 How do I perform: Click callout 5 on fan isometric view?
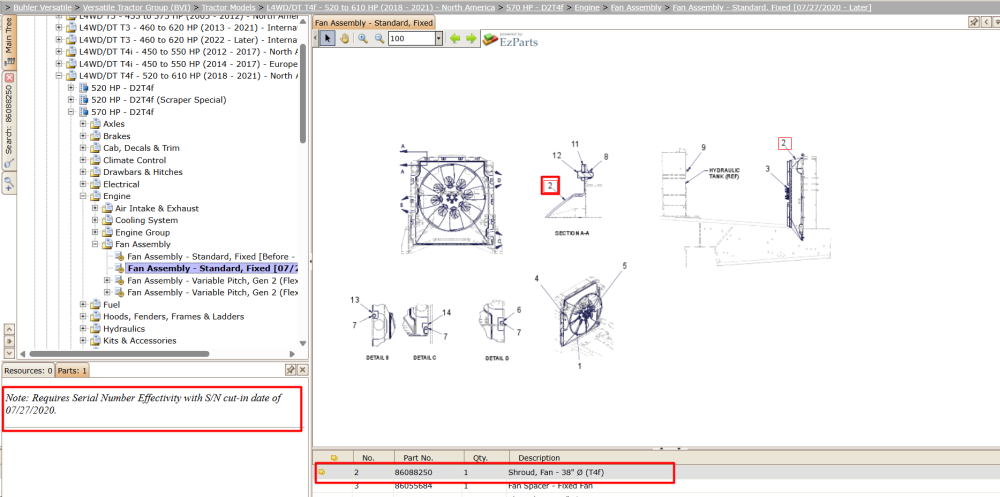click(624, 265)
